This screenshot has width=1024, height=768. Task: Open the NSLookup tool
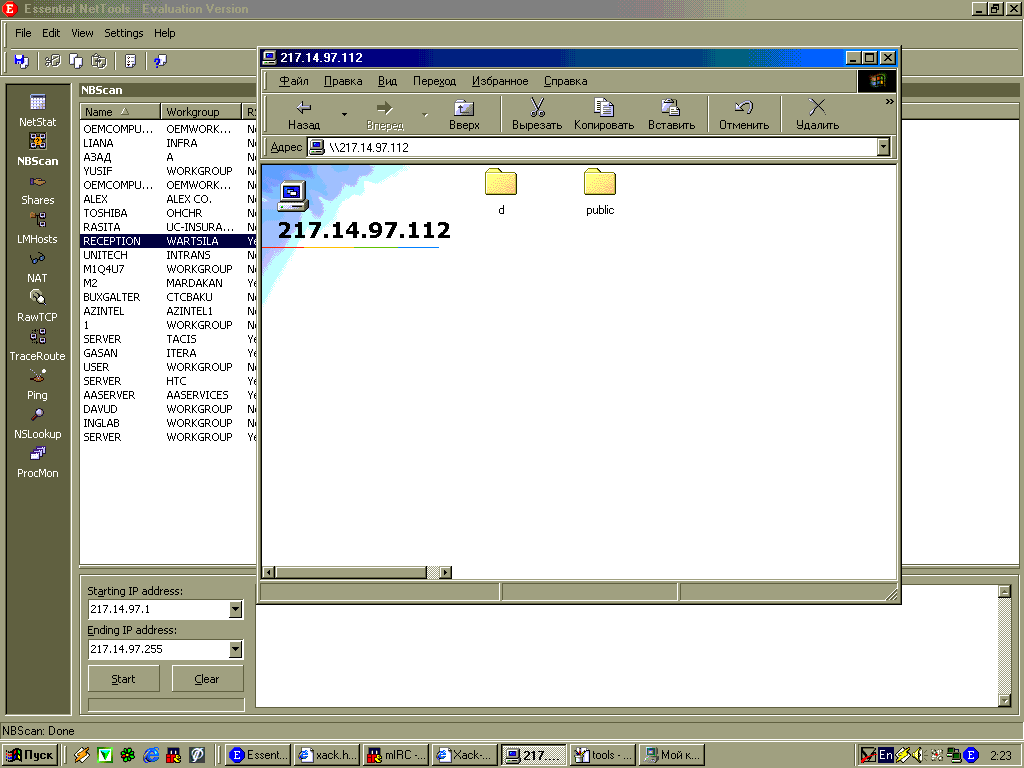pos(38,421)
